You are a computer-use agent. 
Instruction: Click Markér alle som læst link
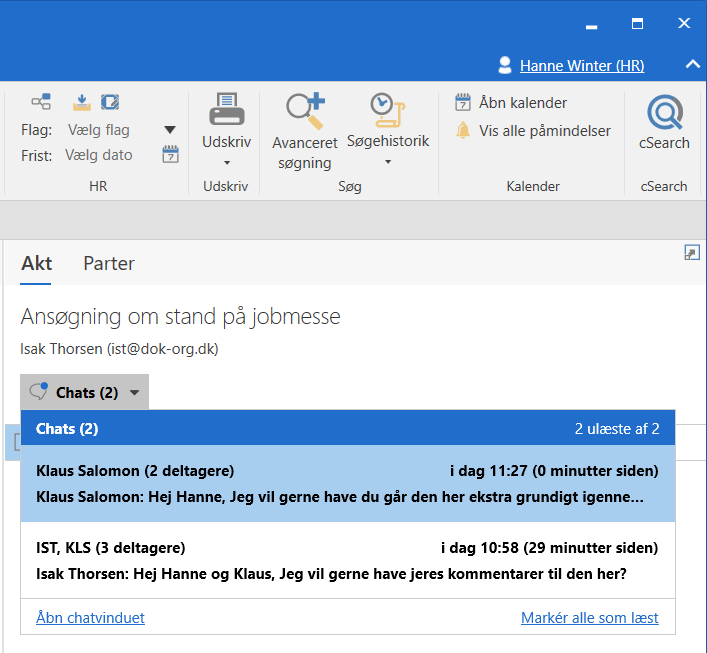(589, 618)
